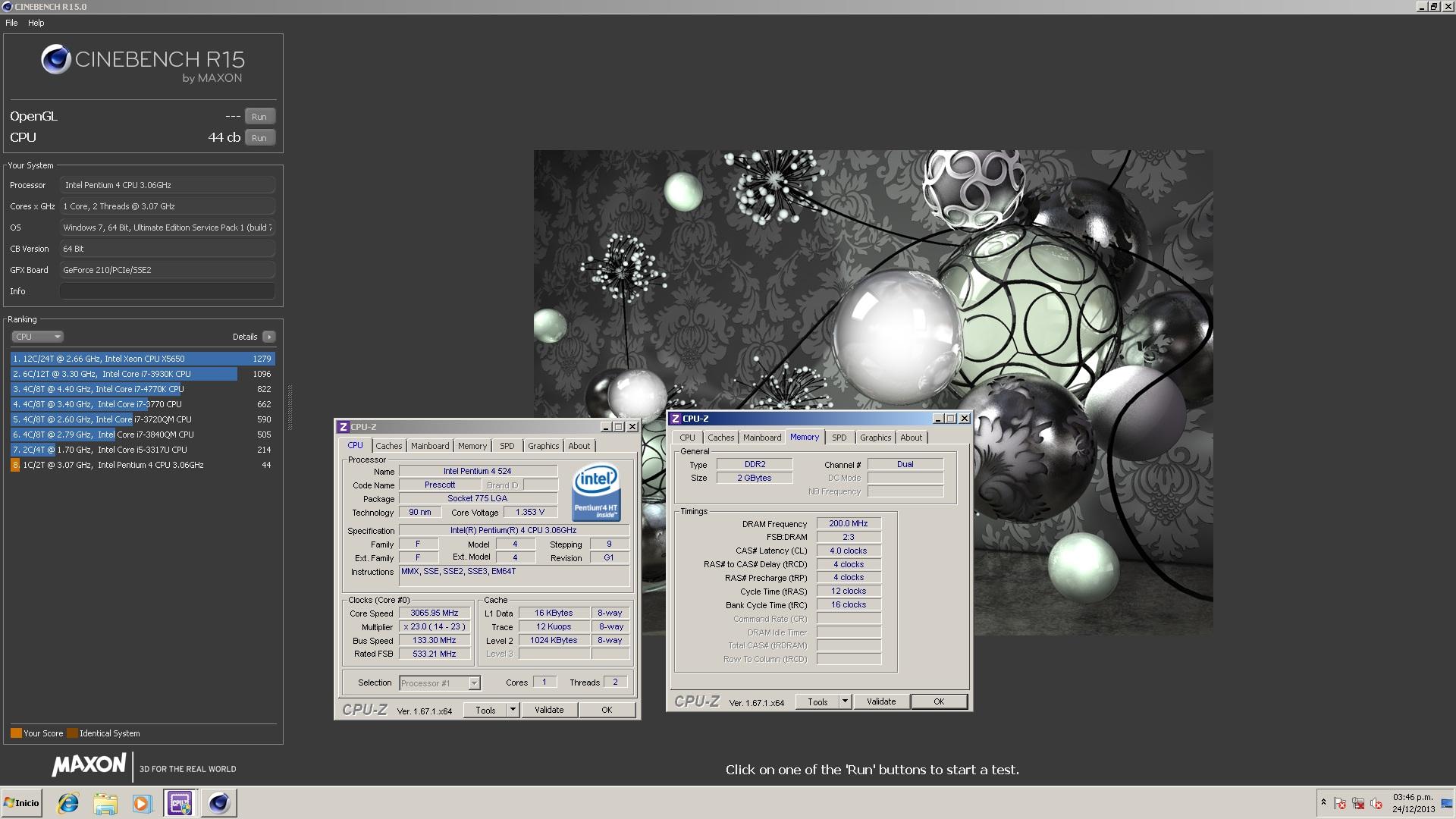Screen dimensions: 1456x819
Task: Click the left CPU-Z title bar icon
Action: (x=344, y=427)
